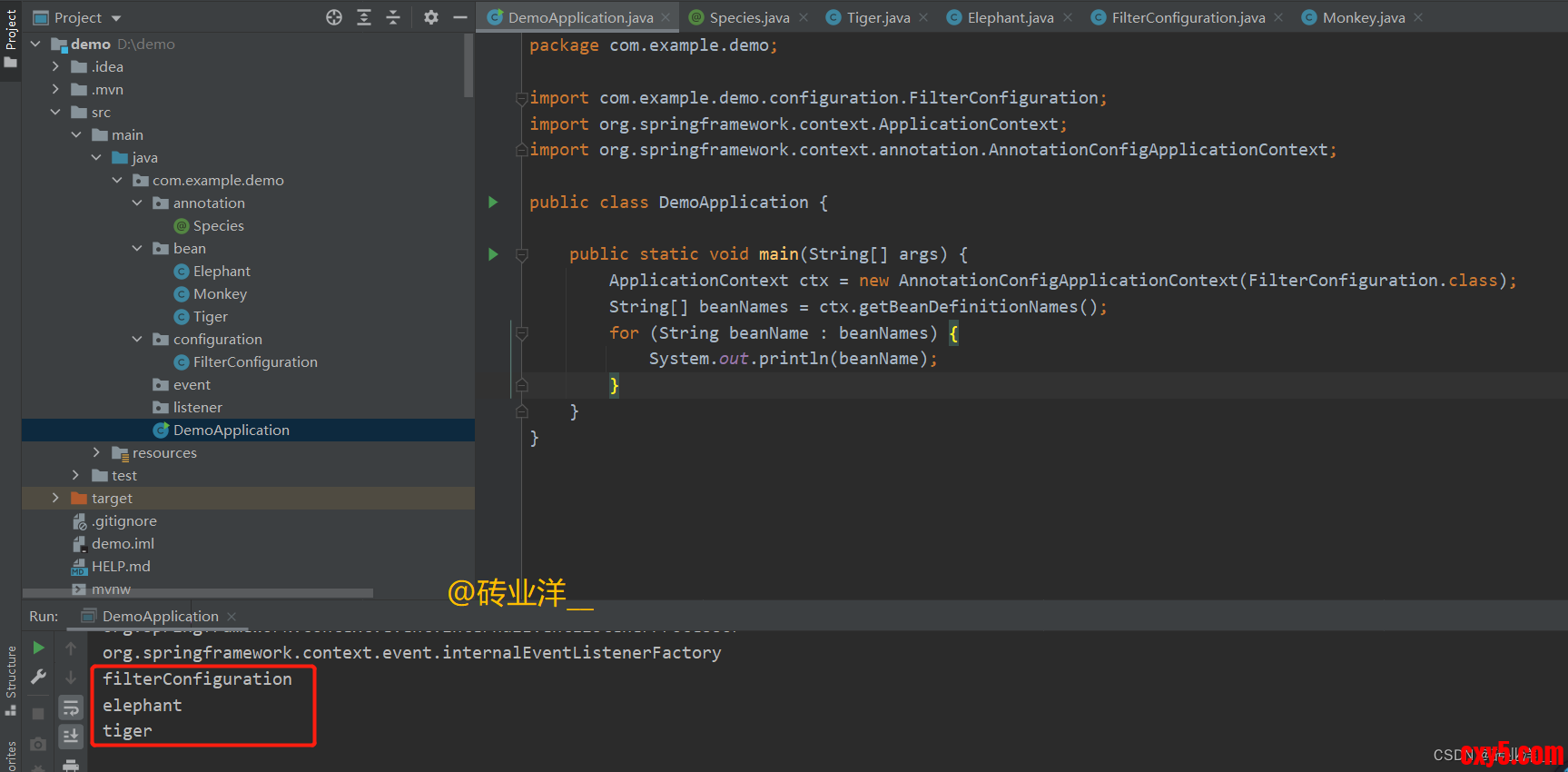Select the Elephant class in project tree
This screenshot has width=1568, height=772.
coord(222,271)
